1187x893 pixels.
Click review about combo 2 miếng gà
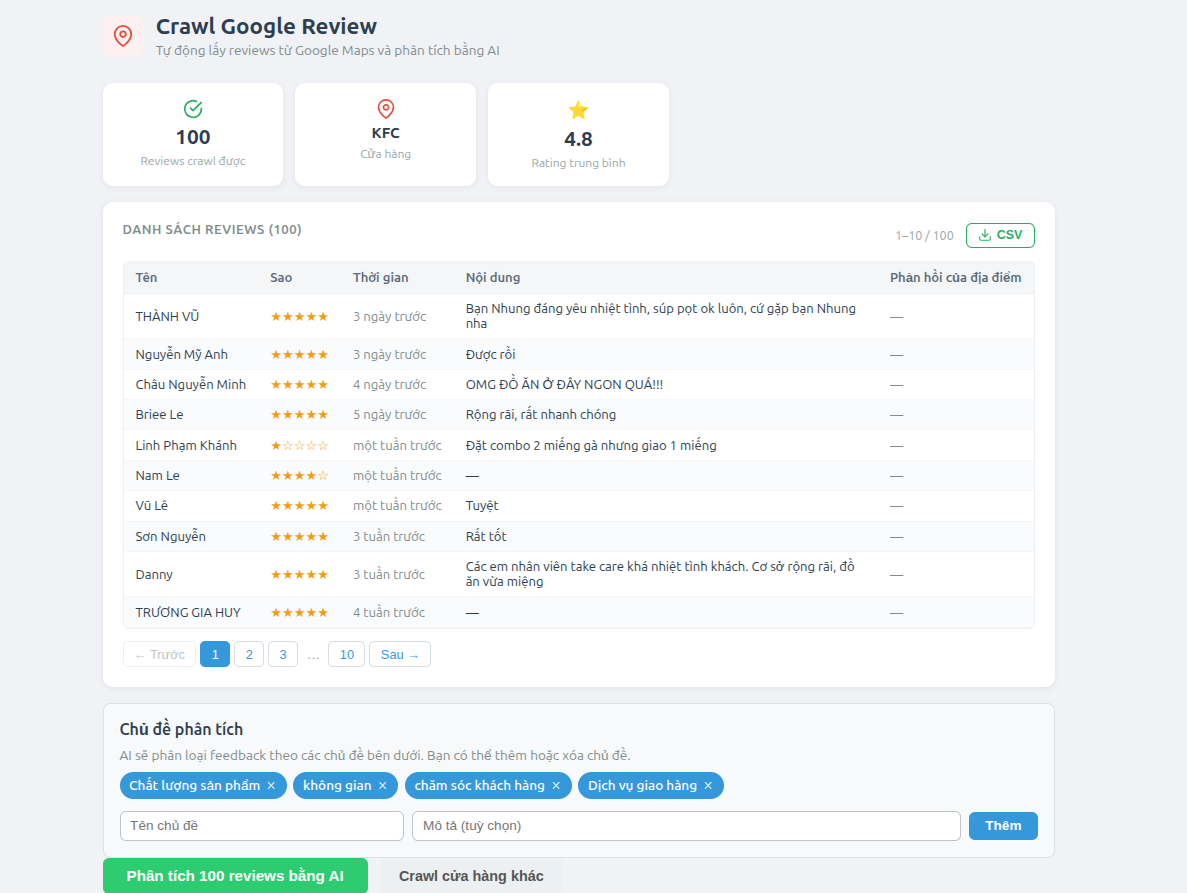tap(590, 446)
